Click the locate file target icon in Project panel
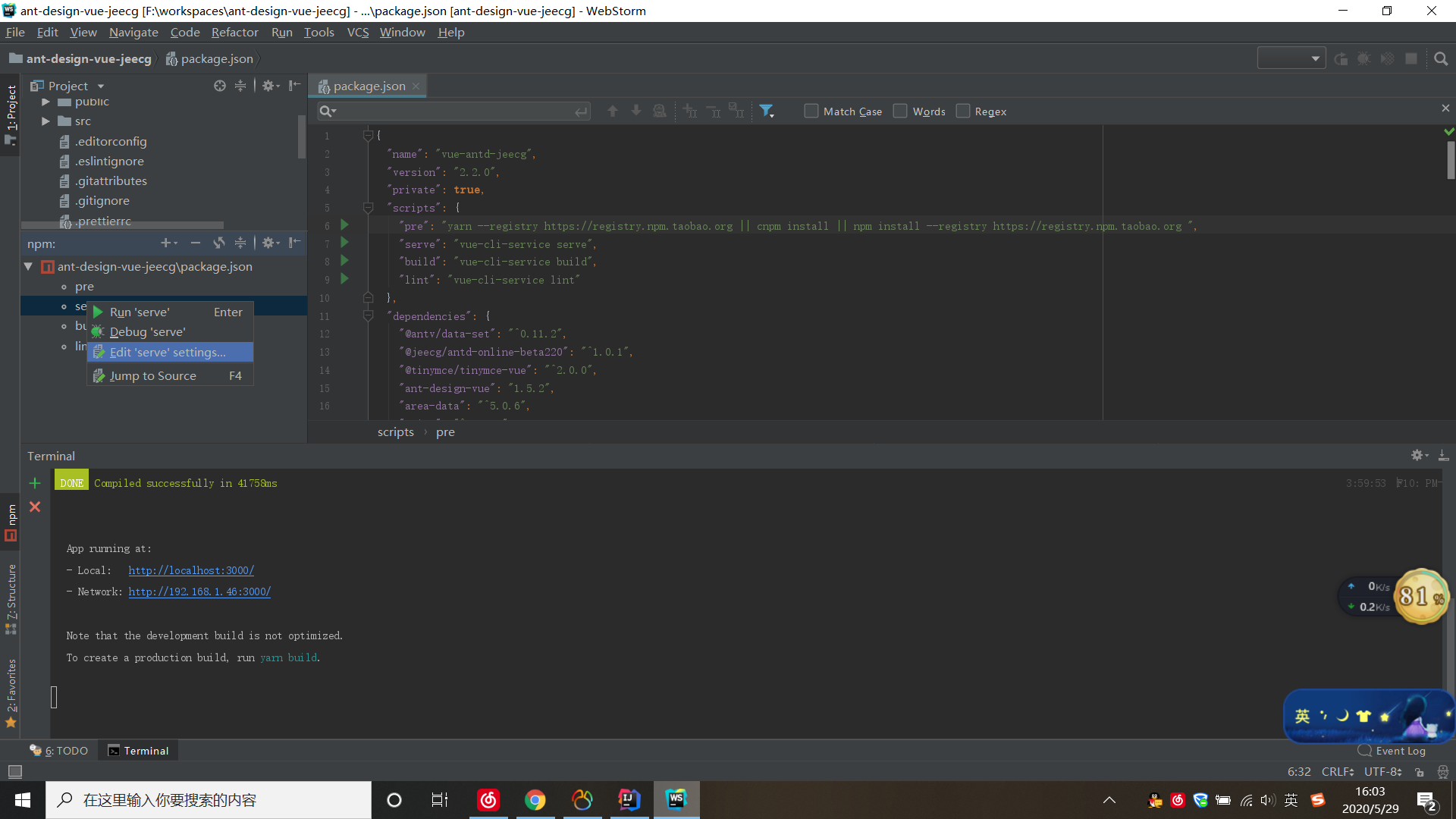Viewport: 1456px width, 819px height. click(x=219, y=86)
